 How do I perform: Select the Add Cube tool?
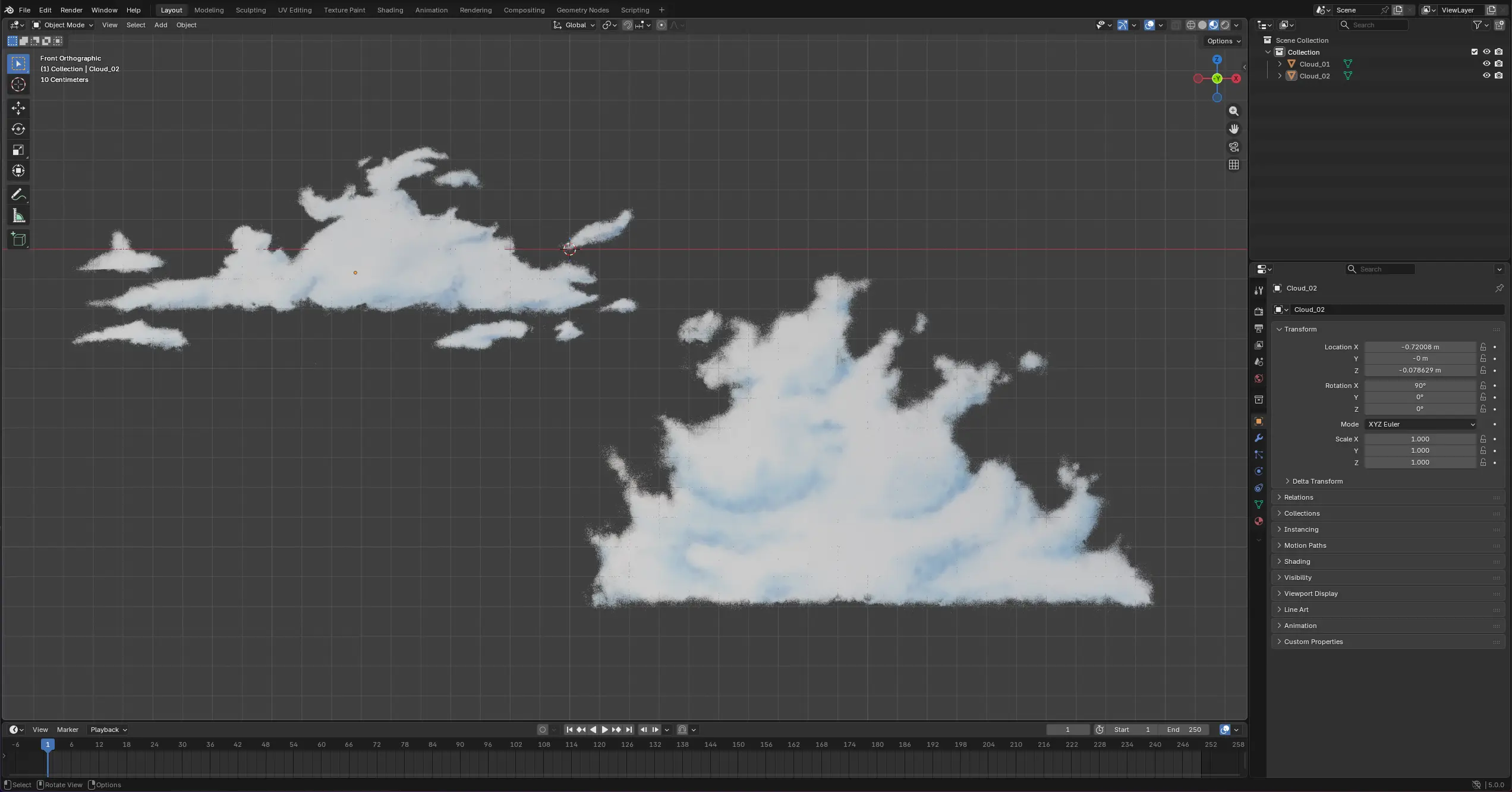click(18, 239)
